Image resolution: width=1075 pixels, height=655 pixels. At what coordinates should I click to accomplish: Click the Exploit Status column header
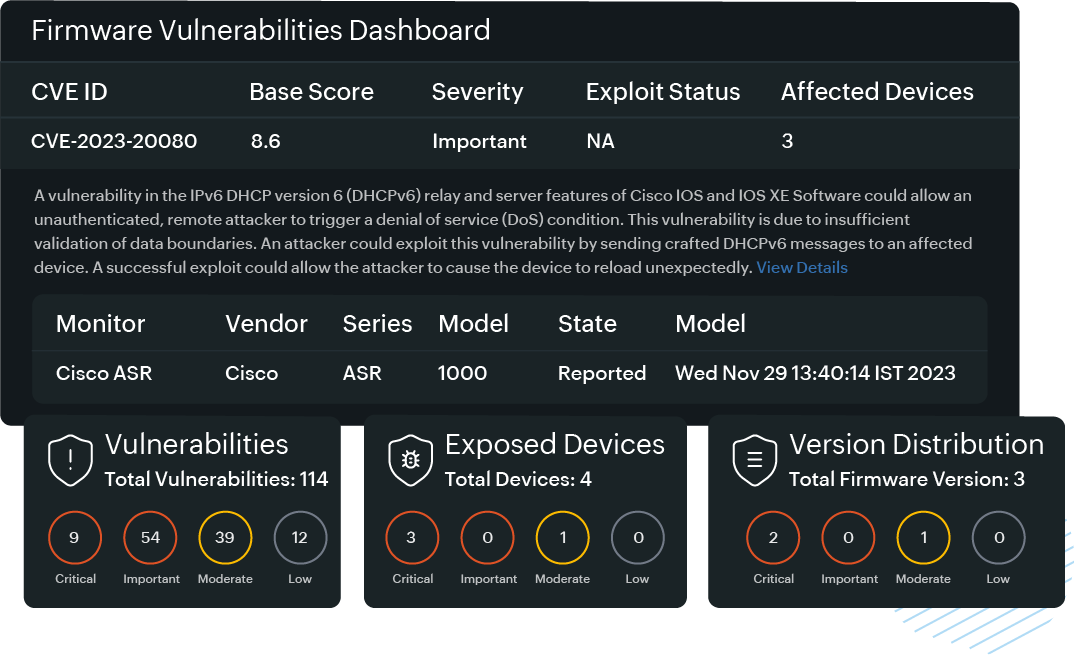[x=663, y=91]
